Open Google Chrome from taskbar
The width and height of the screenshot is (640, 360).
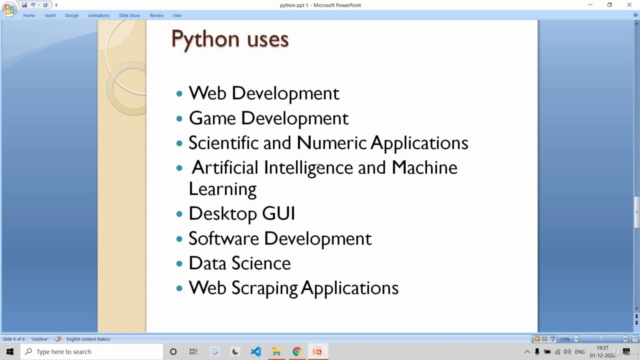[297, 351]
